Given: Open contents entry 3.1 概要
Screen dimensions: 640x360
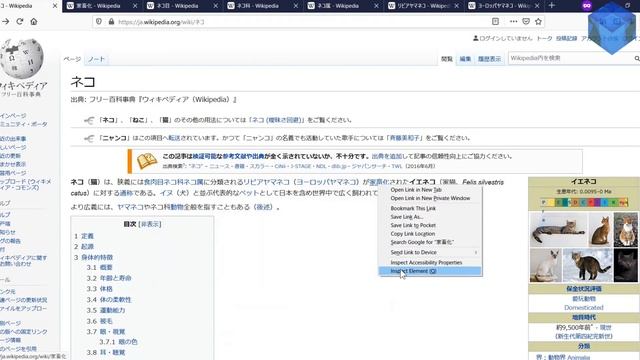Looking at the screenshot, I should (99, 267).
